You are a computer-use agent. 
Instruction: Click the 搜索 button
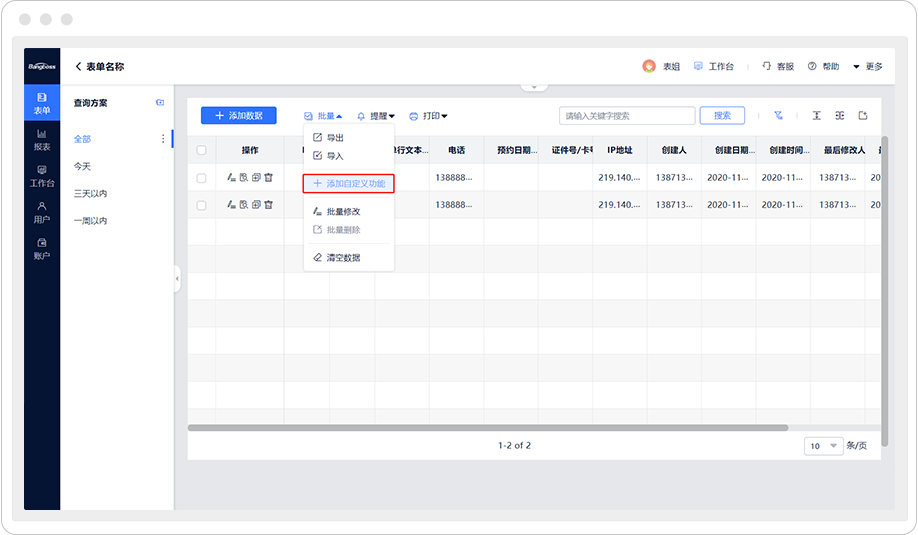[x=722, y=116]
